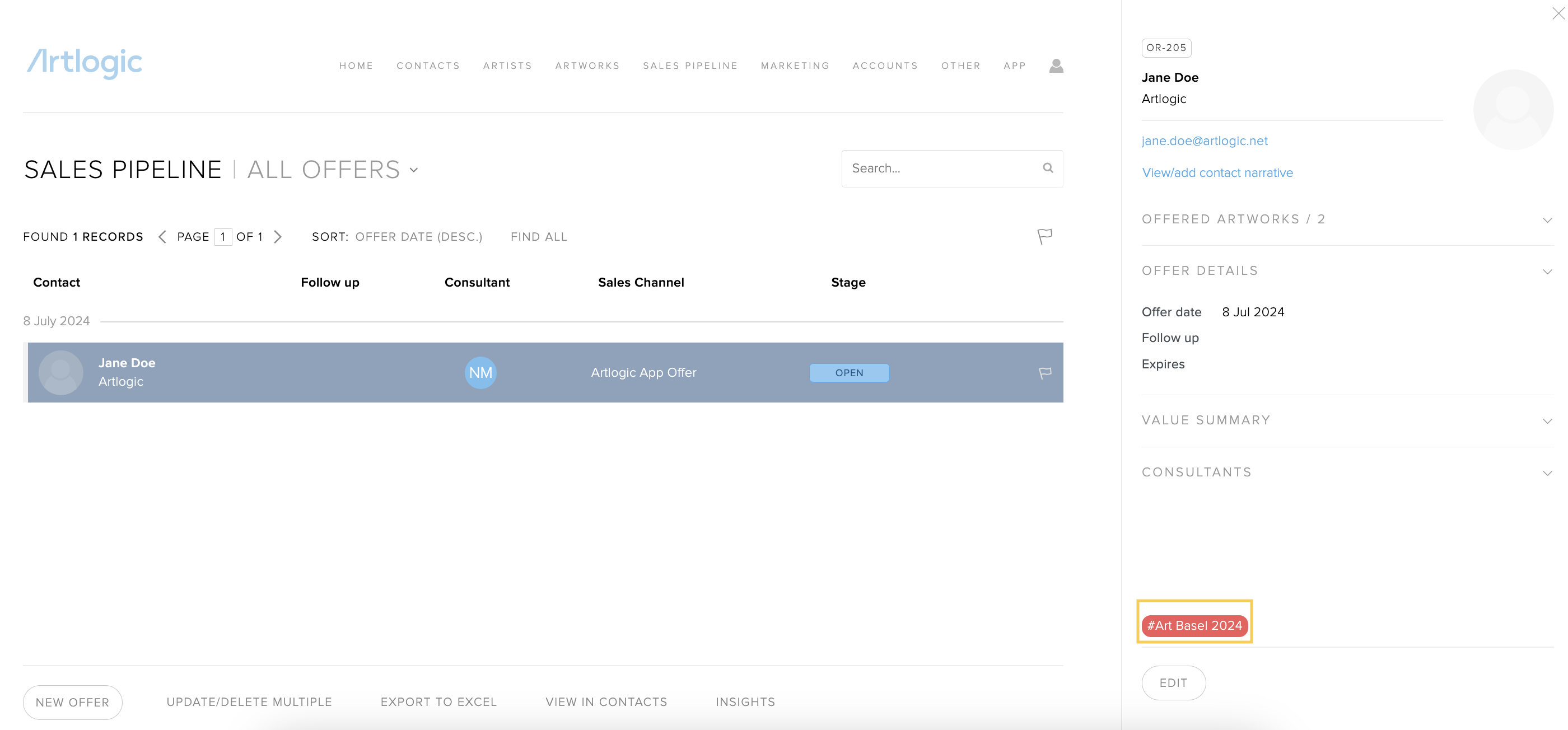Click the New Offer button
Image resolution: width=1568 pixels, height=730 pixels.
point(72,703)
